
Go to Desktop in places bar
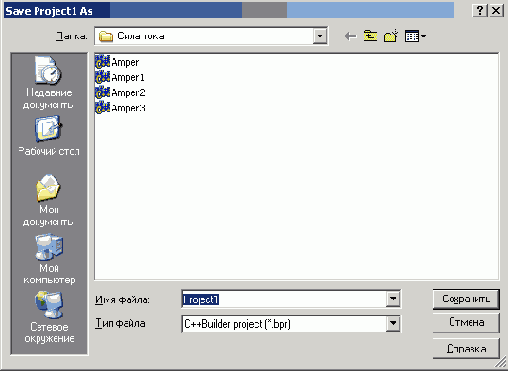click(x=49, y=136)
